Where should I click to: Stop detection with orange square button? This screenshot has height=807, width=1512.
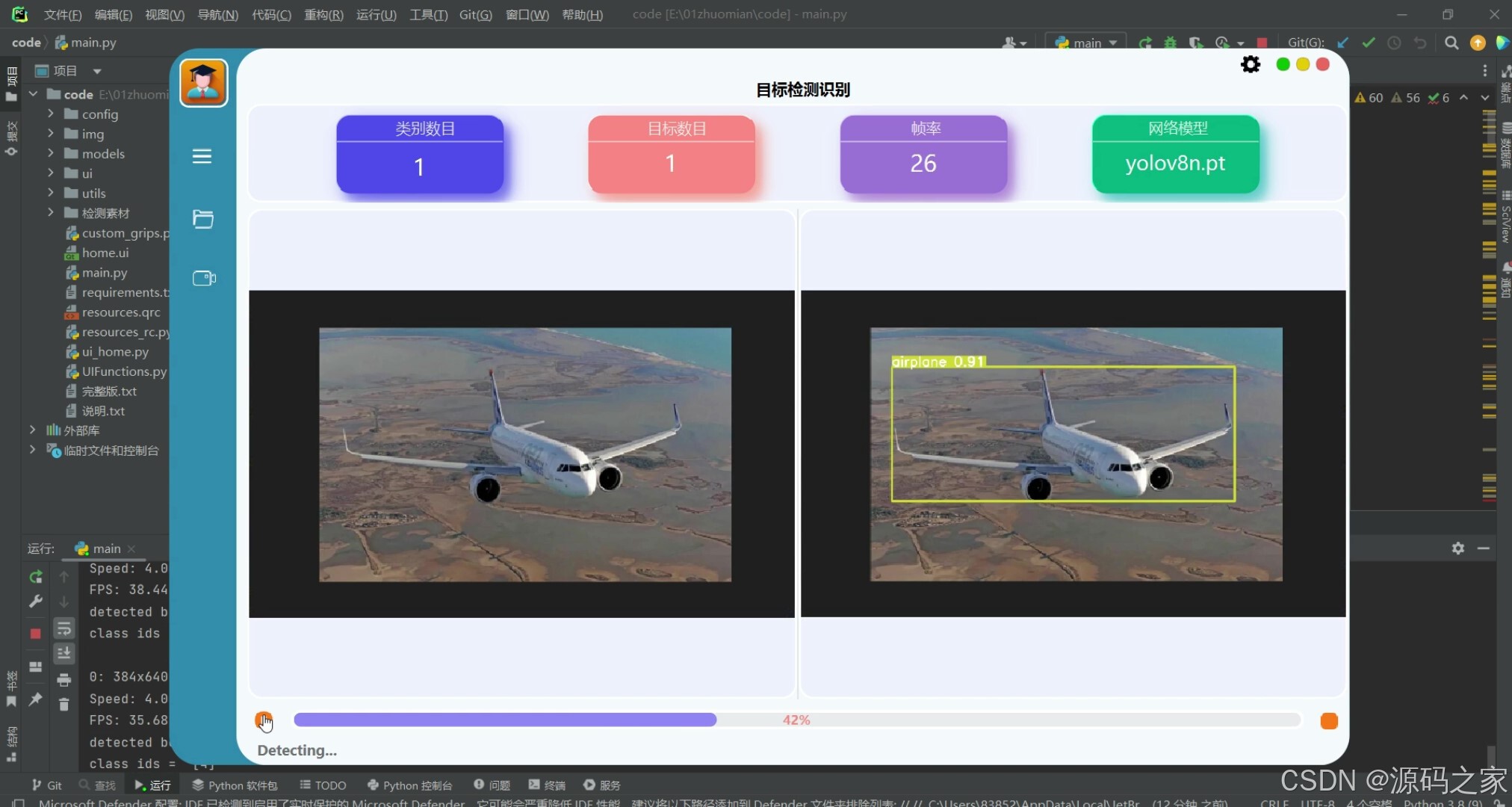[1328, 721]
